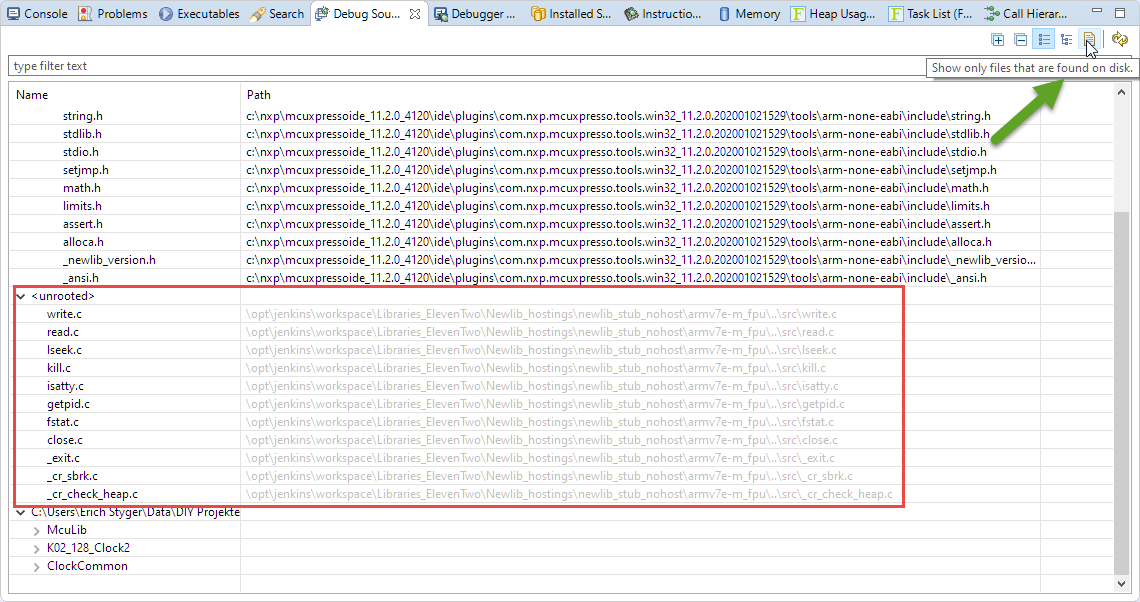
Task: Expand the McuLib folder node
Action: click(37, 530)
